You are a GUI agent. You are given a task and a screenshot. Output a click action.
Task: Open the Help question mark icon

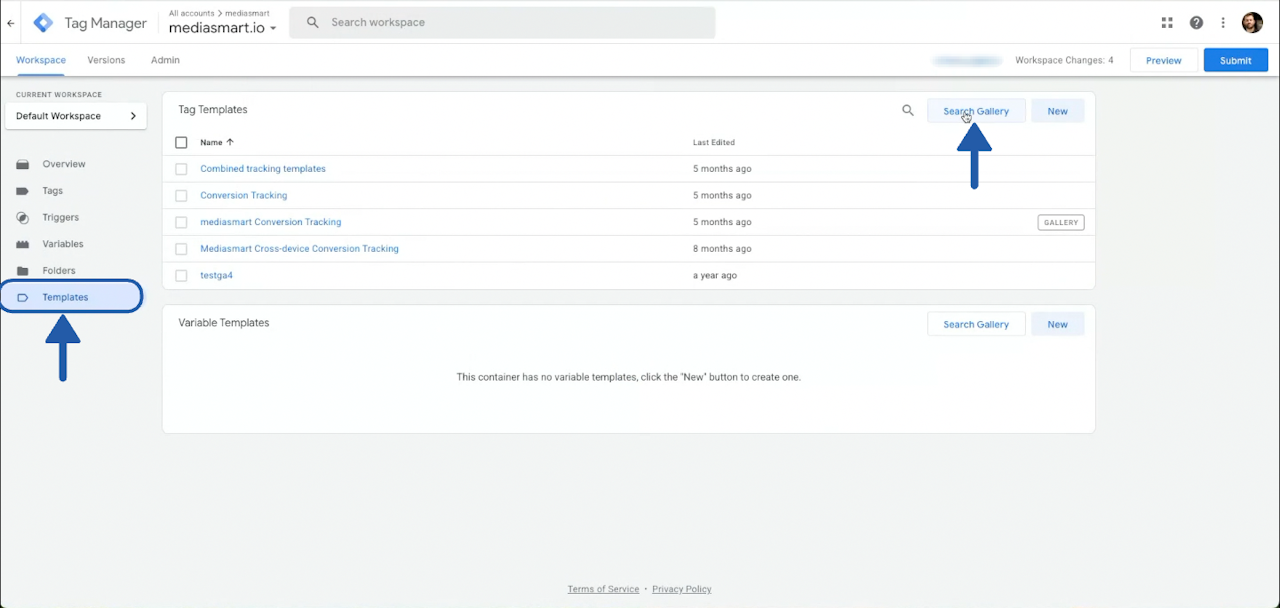point(1196,23)
